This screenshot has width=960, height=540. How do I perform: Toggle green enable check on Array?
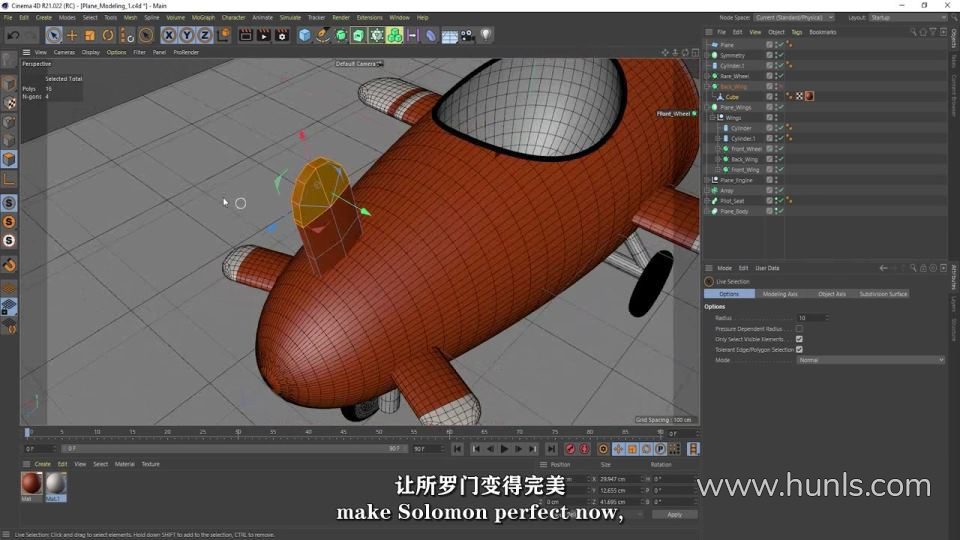pyautogui.click(x=781, y=190)
